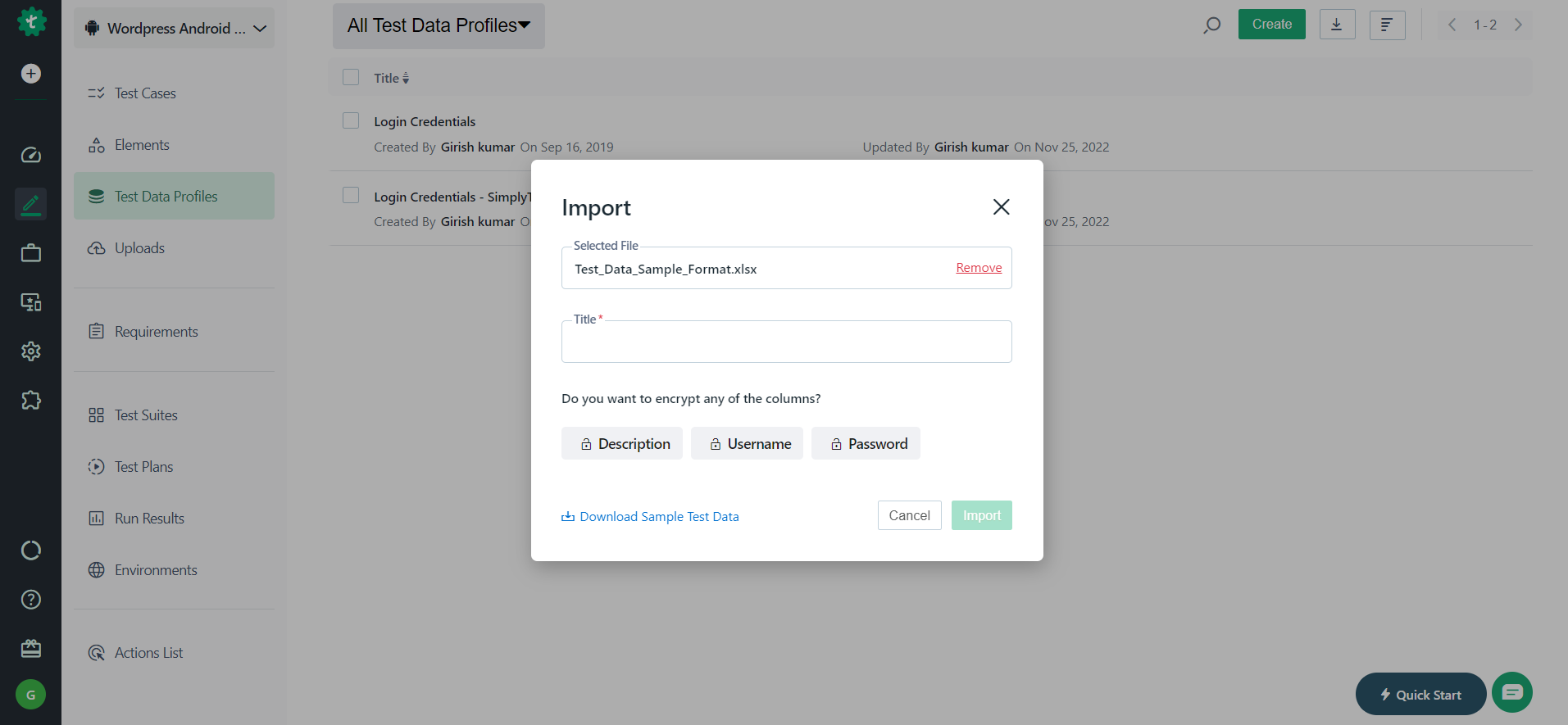Image resolution: width=1568 pixels, height=725 pixels.
Task: Open the devices lab icon in left rail
Action: click(x=31, y=302)
